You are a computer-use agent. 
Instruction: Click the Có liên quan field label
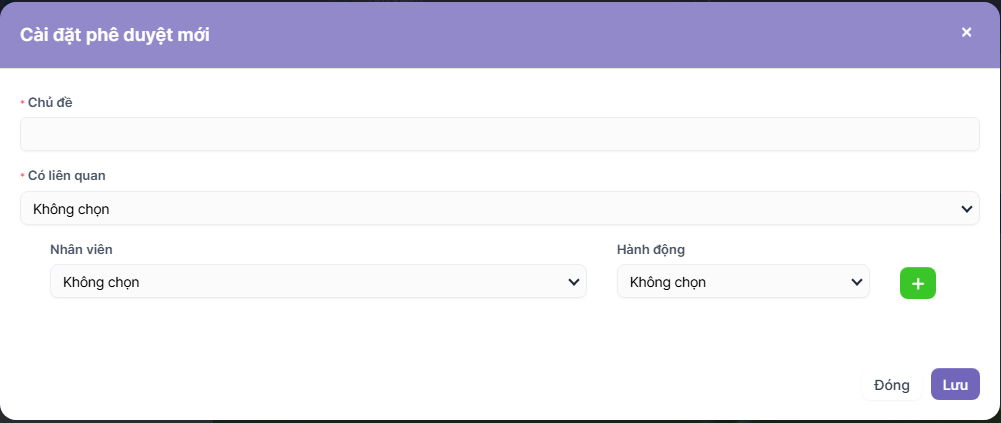67,175
